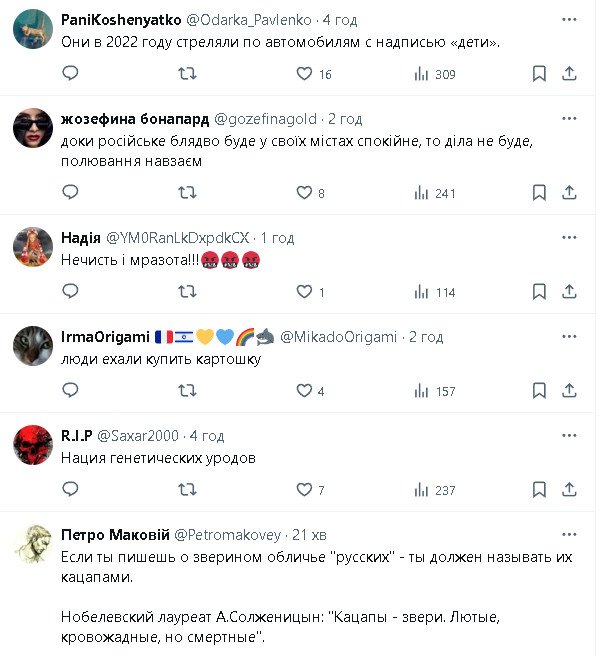Like the tweet with 16 likes

point(305,74)
